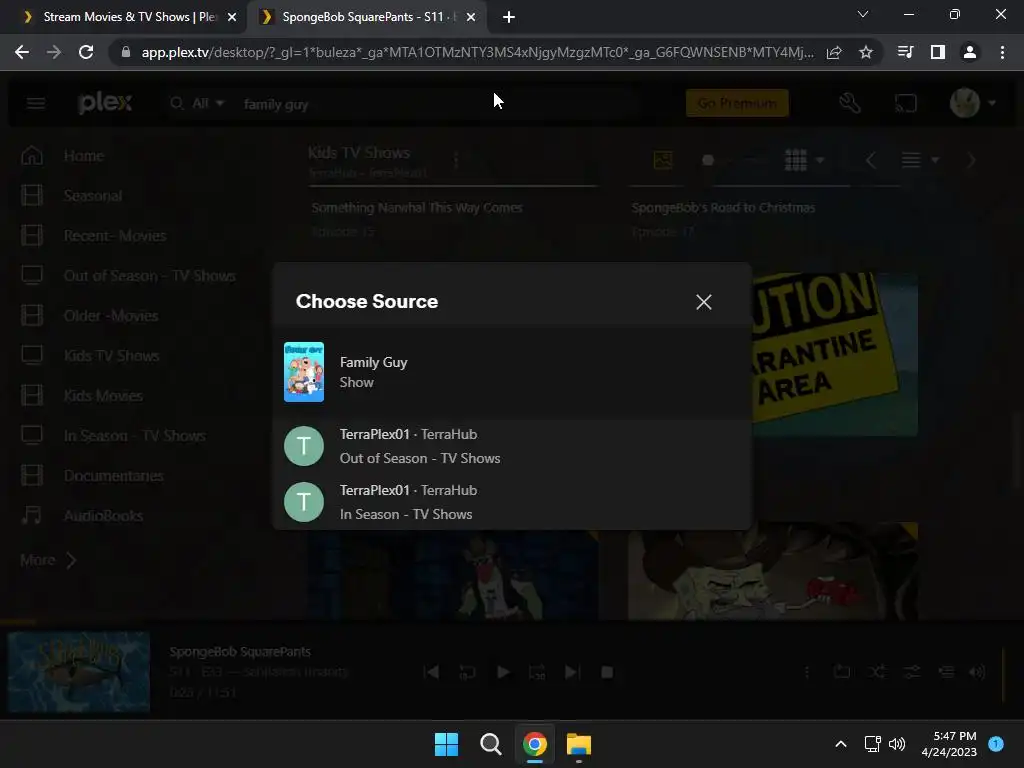Open a new browser tab

coord(509,17)
